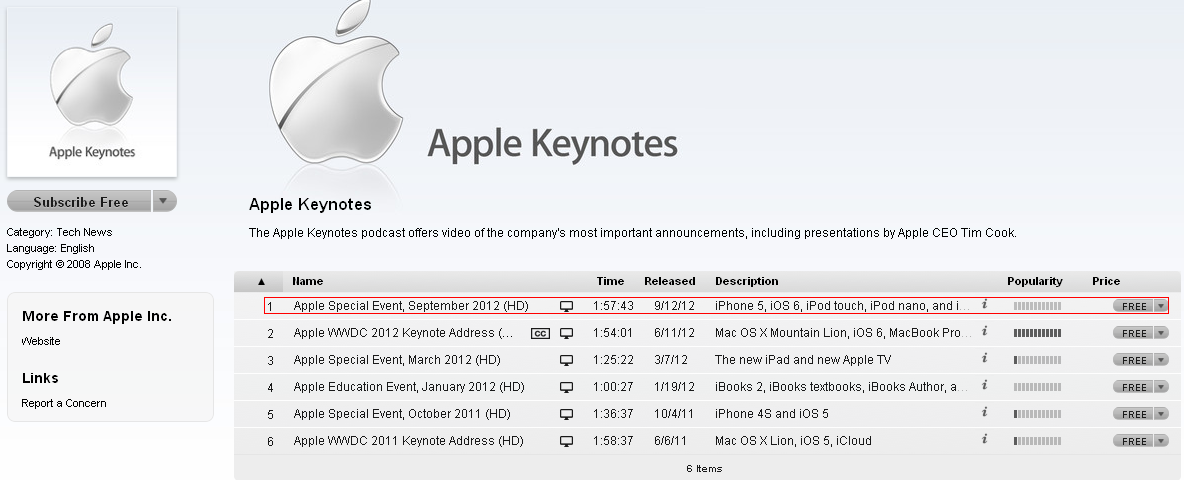The image size is (1184, 480).
Task: Open the price dropdown arrow for September 2012 event
Action: 1160,306
